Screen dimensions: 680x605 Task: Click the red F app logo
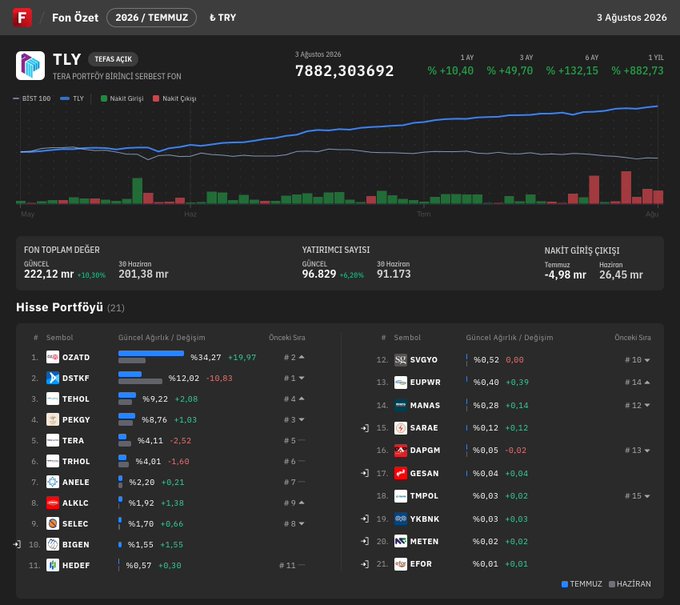22,17
